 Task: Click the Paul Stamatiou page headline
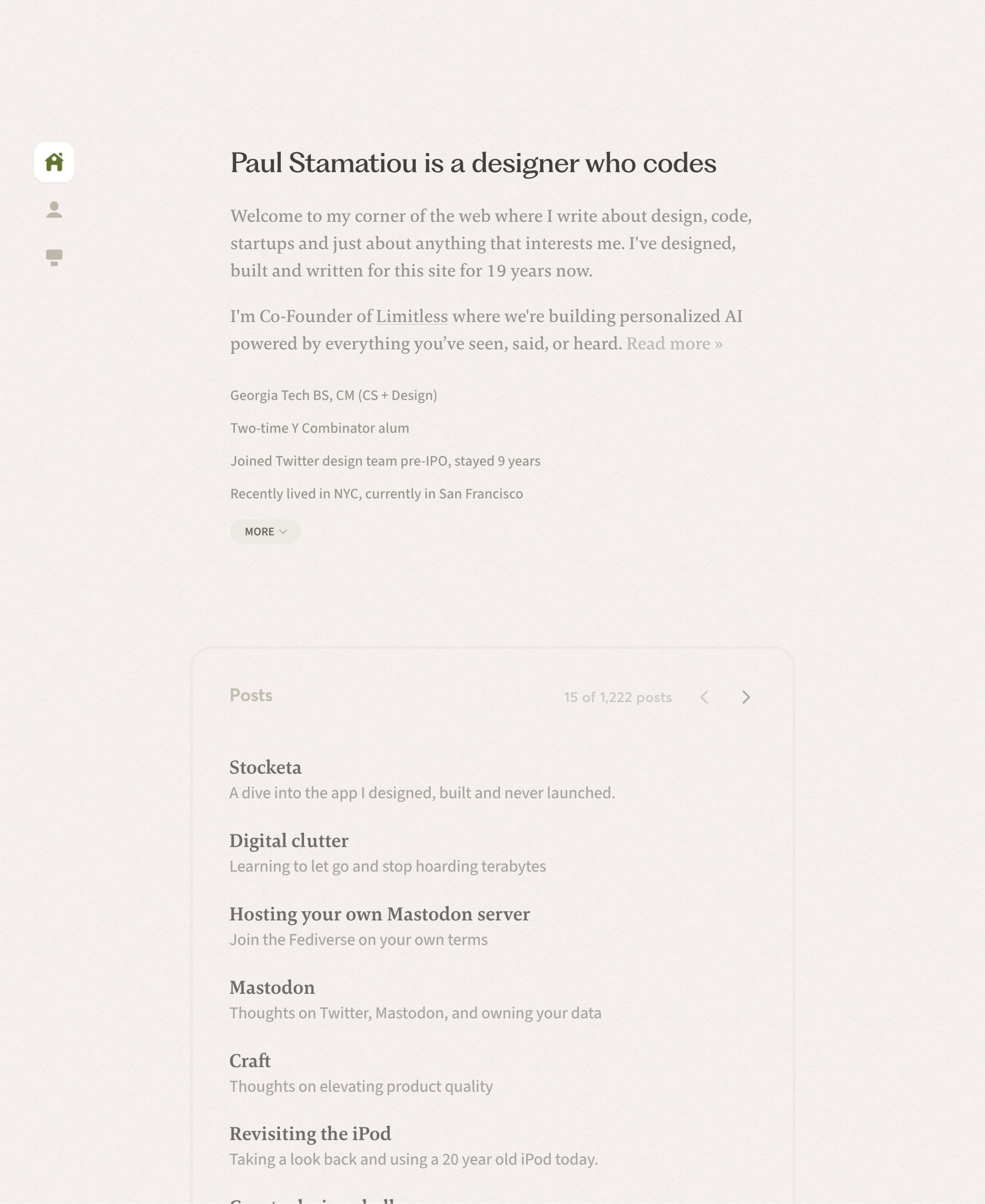473,163
